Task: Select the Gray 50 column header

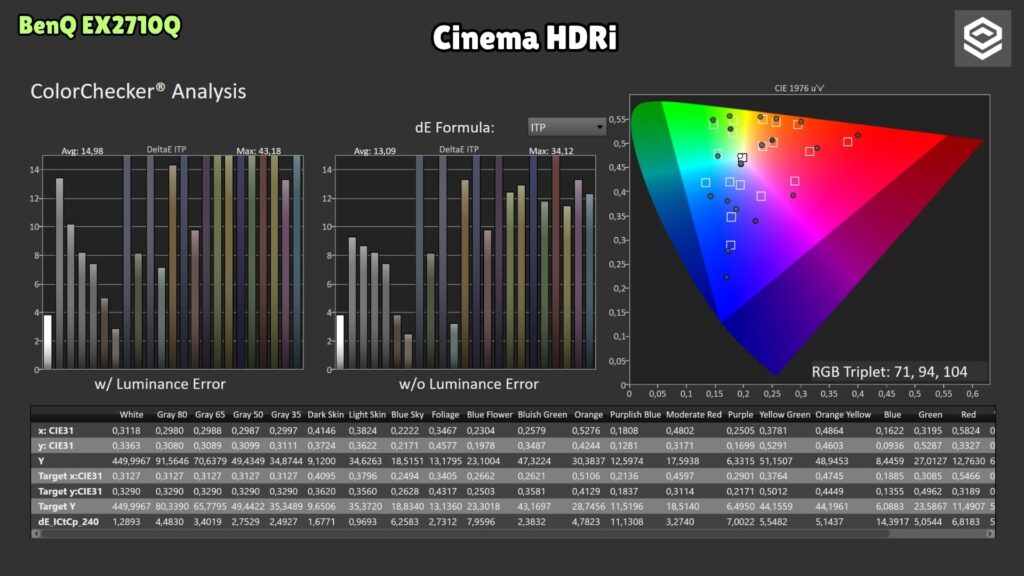Action: coord(248,415)
